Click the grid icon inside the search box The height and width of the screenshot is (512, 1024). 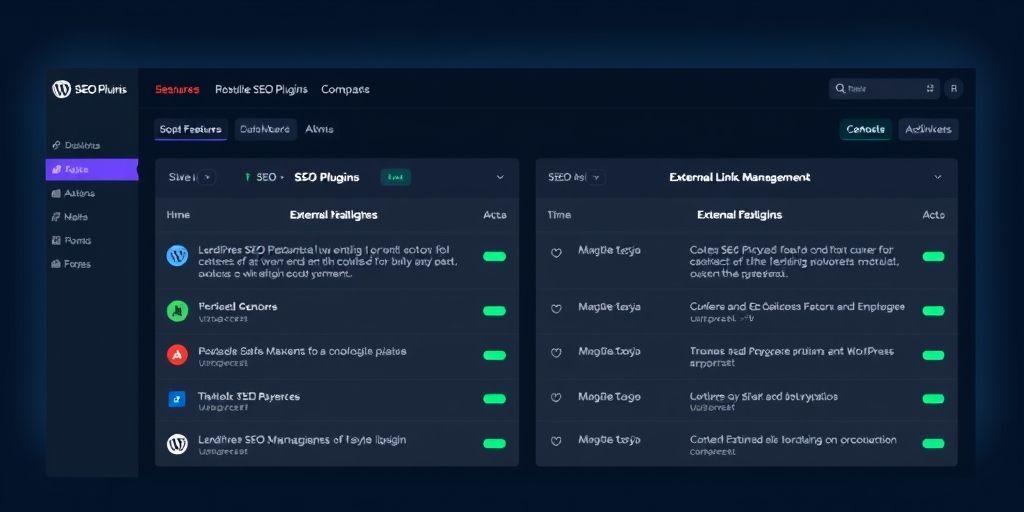pos(930,89)
